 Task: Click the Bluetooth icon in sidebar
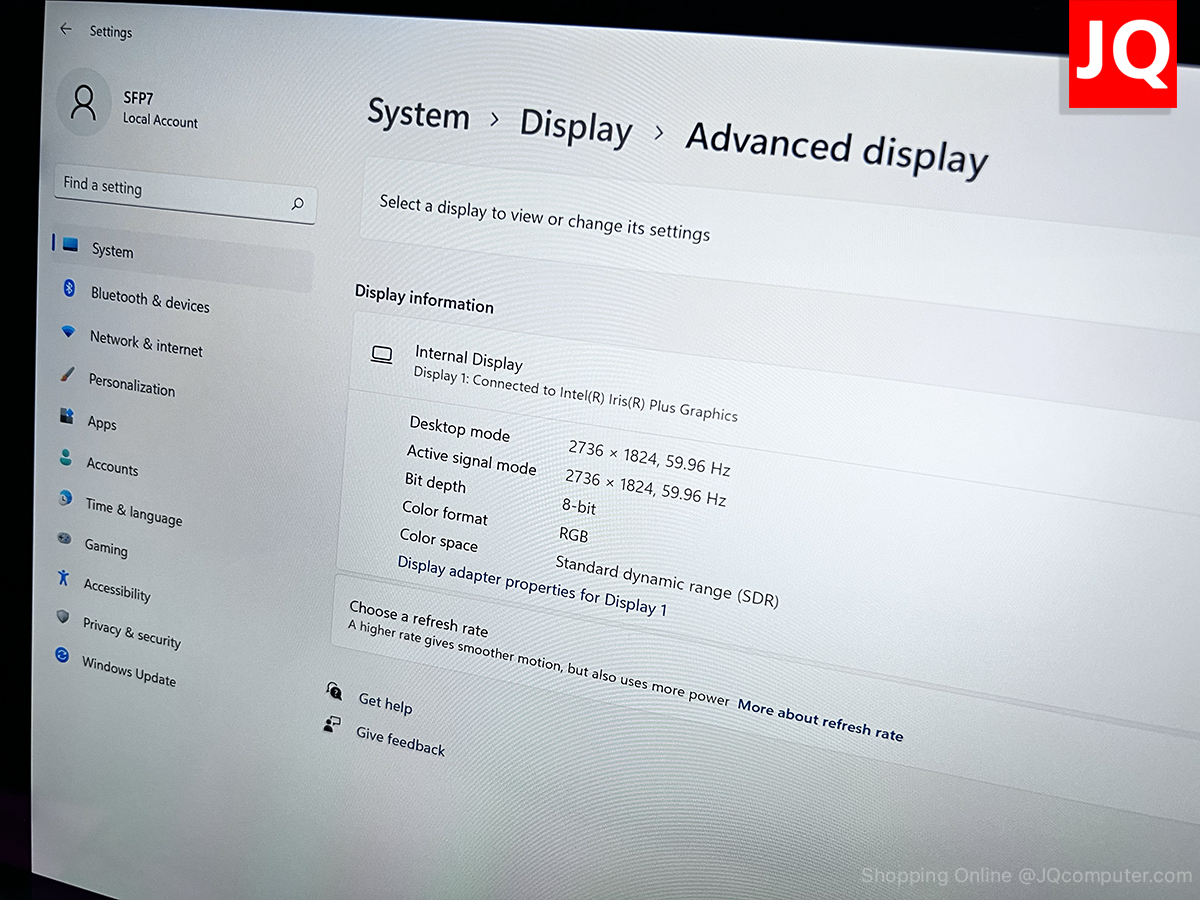point(70,288)
